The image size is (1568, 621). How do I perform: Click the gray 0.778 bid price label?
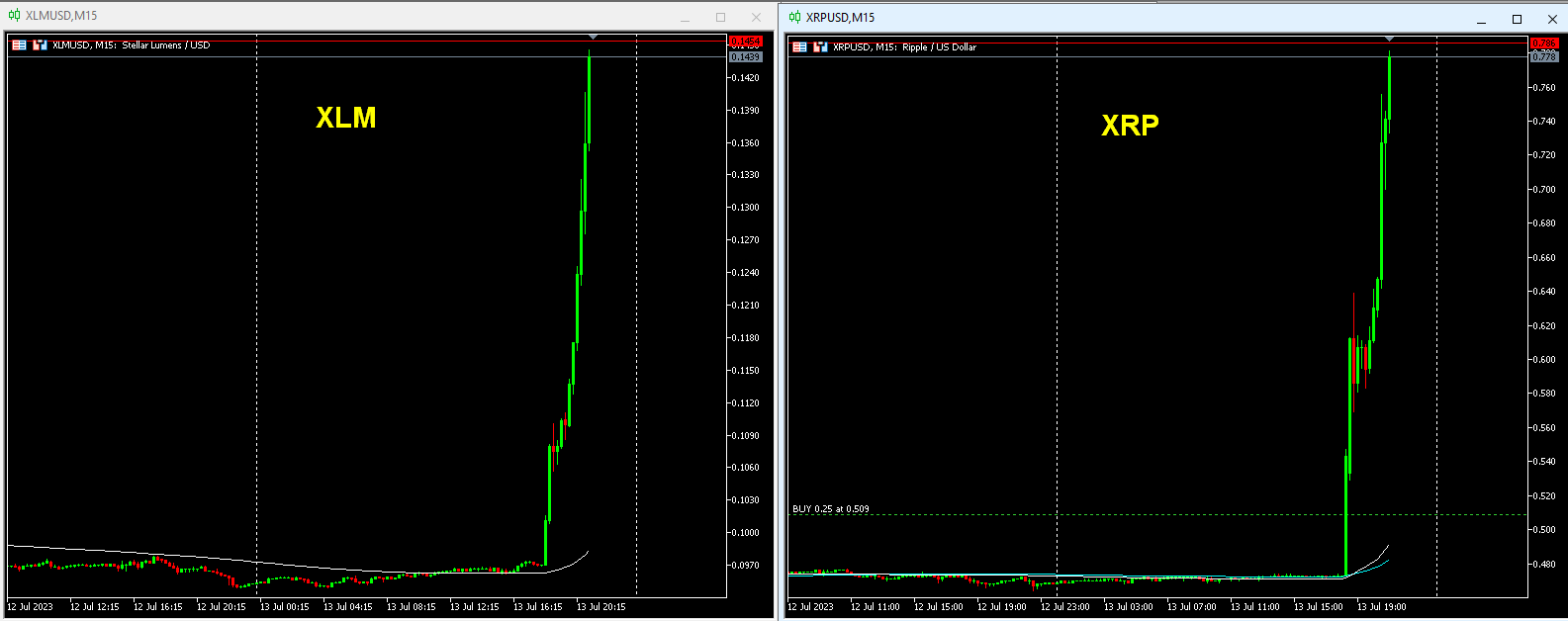(x=1543, y=57)
